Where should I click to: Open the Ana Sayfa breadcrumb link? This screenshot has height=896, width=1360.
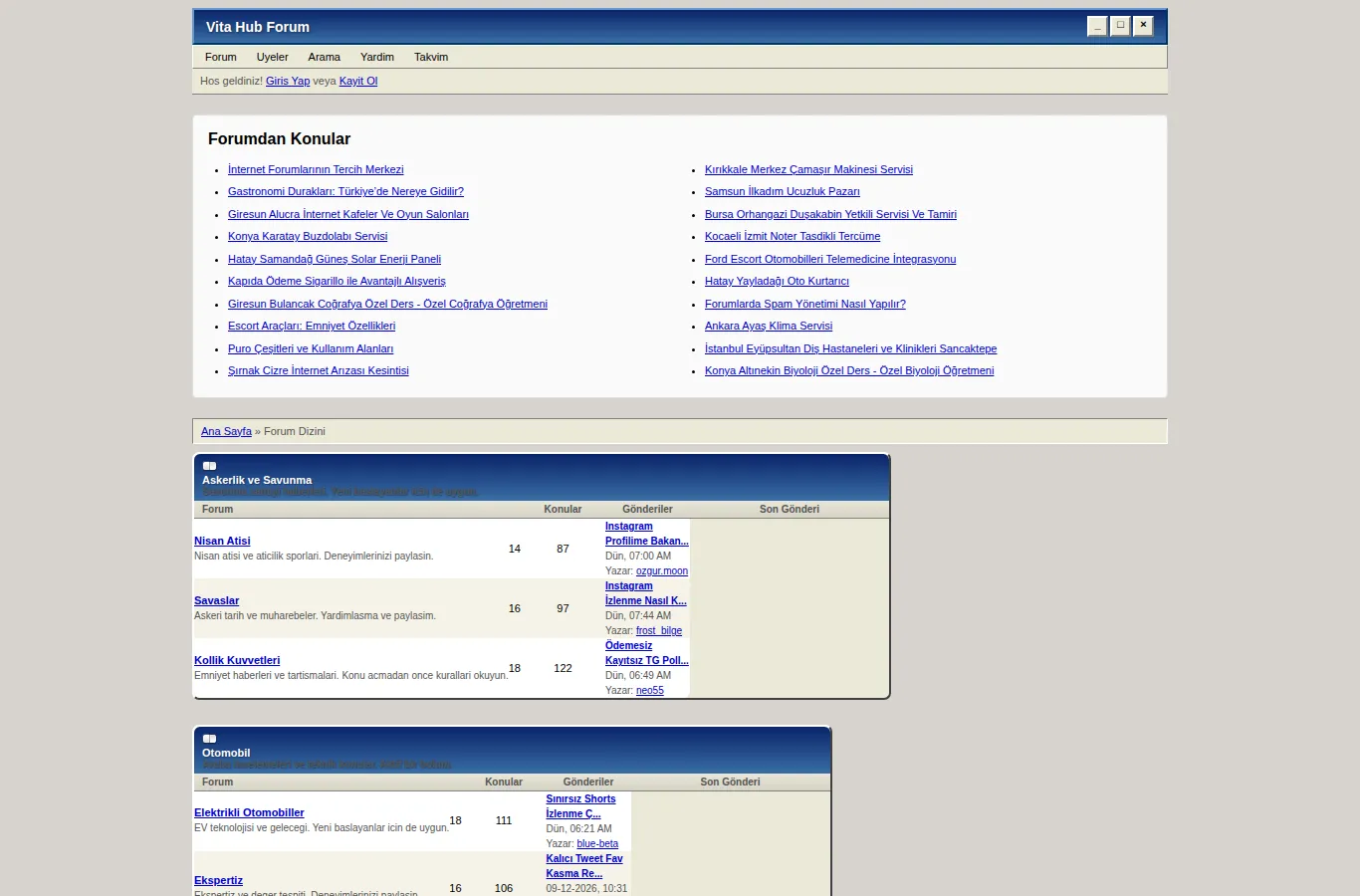(x=226, y=431)
